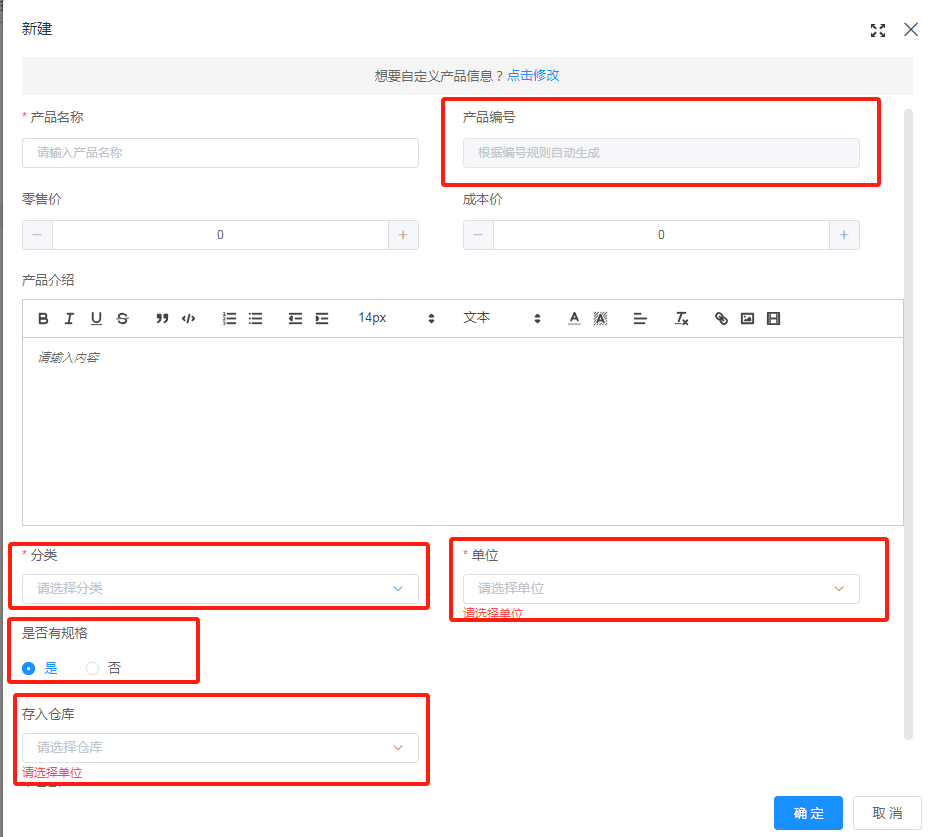Create an ordered numbered list

pyautogui.click(x=229, y=318)
